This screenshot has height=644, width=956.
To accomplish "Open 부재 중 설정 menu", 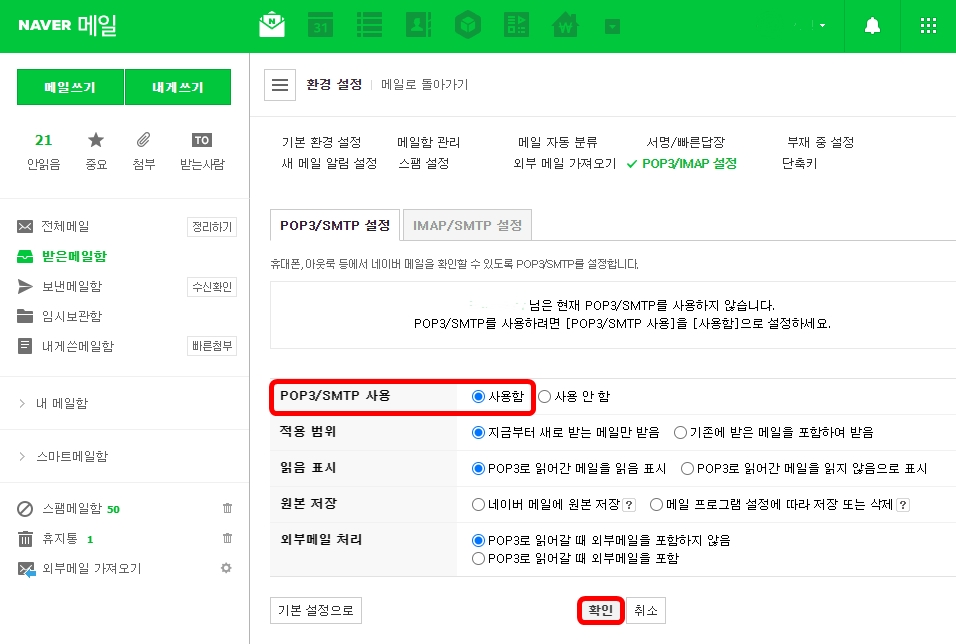I will 820,142.
